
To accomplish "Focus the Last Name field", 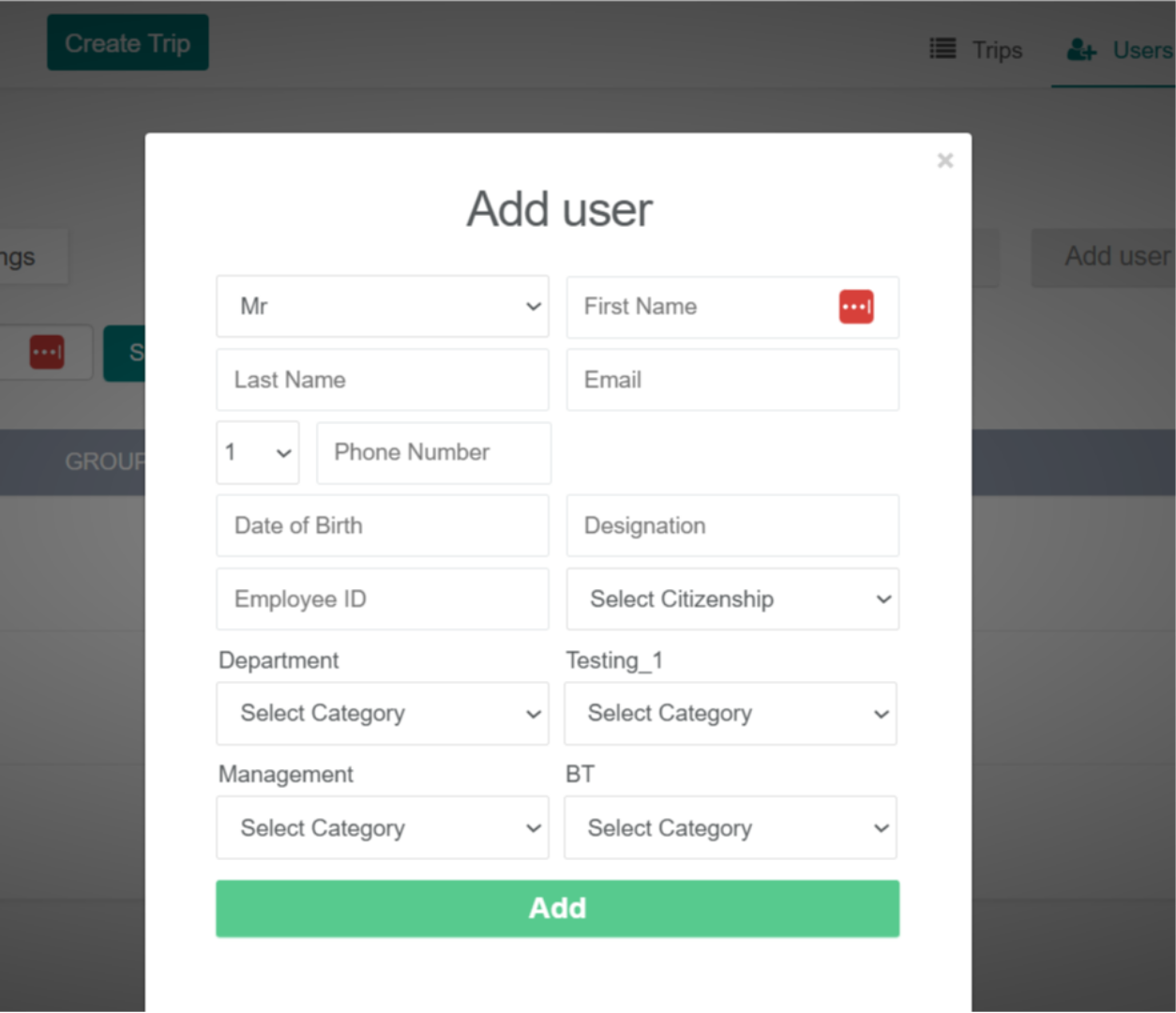I will [x=383, y=380].
